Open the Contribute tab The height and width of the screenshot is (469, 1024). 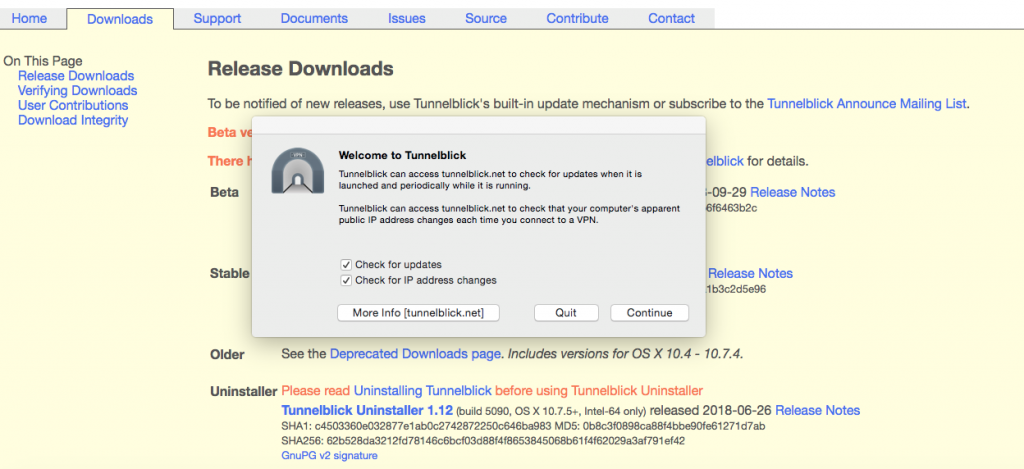[x=577, y=18]
